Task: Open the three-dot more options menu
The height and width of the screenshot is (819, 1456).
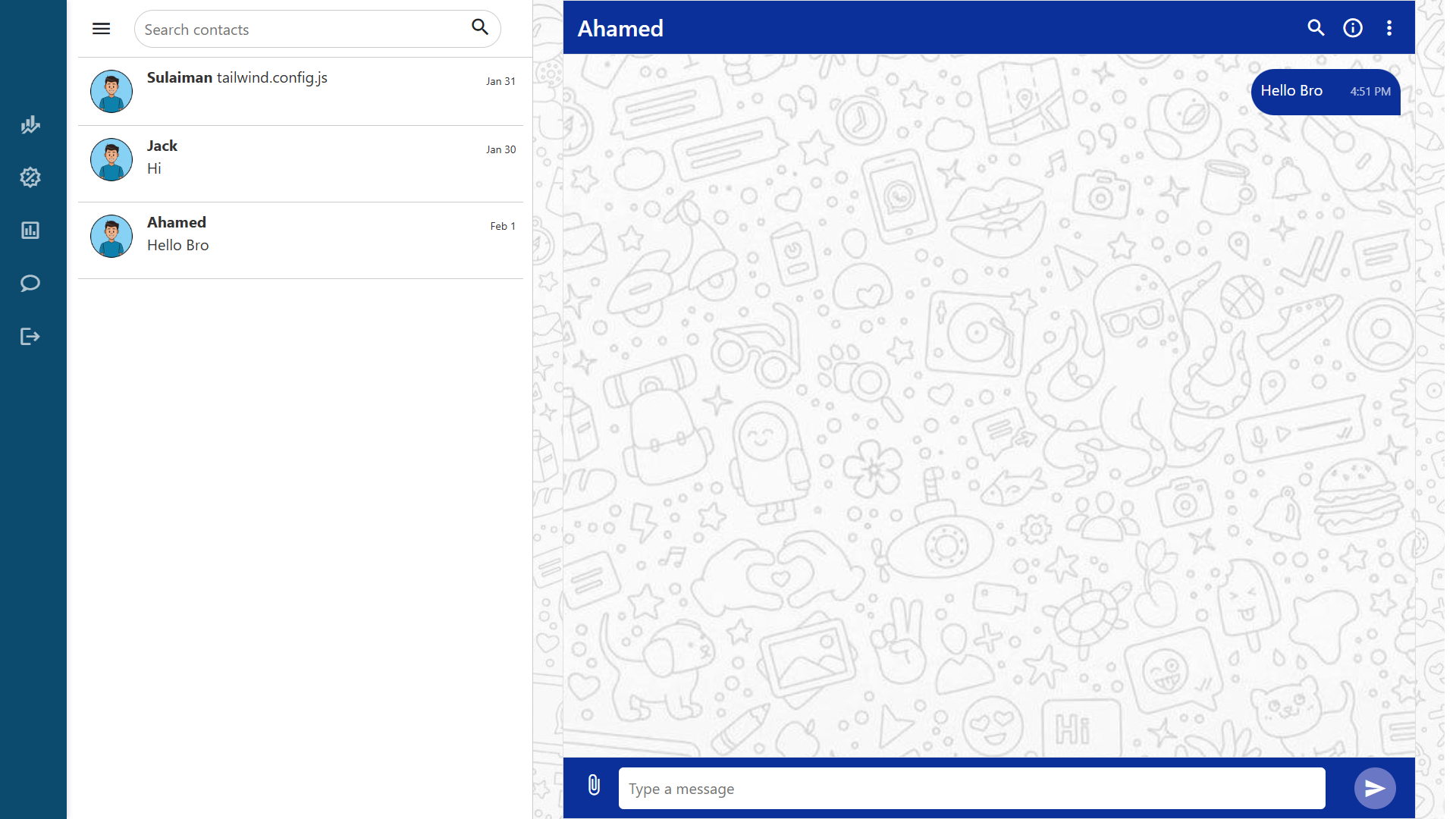Action: (1389, 28)
